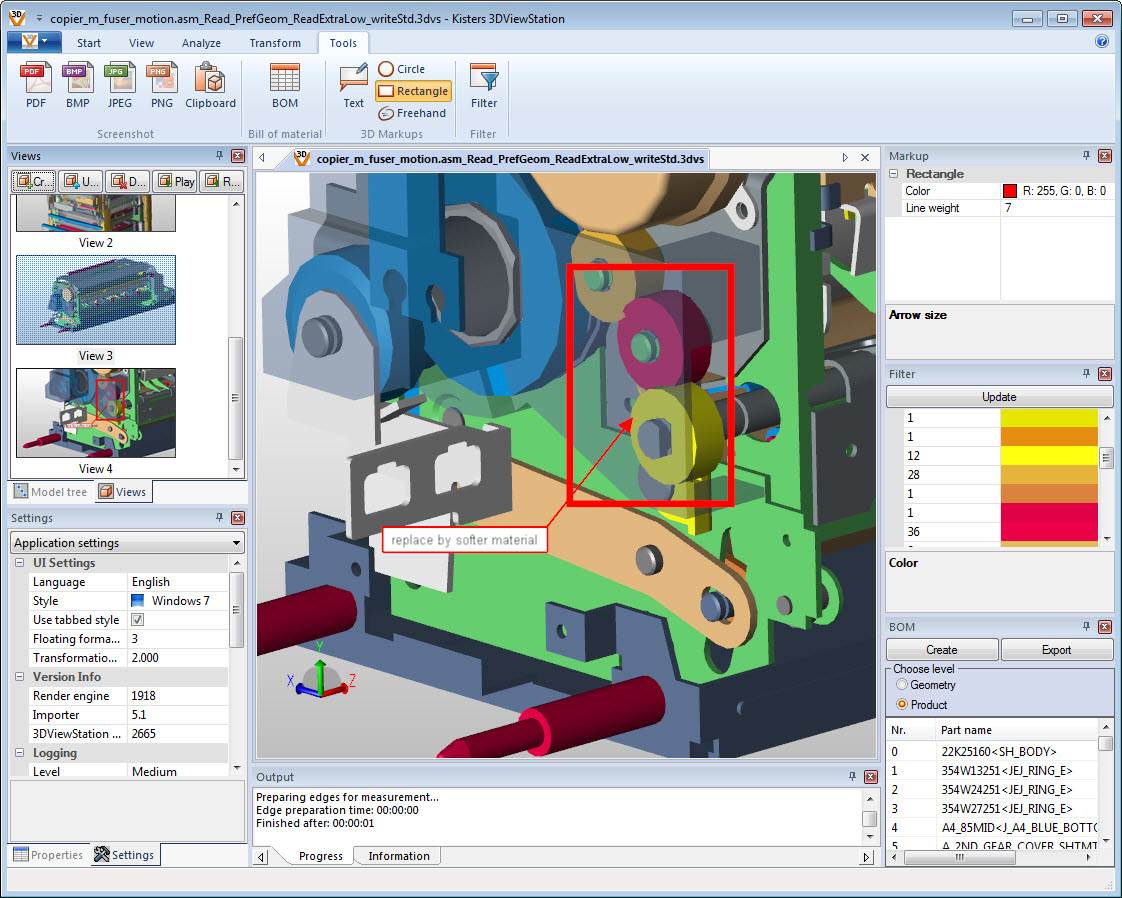The height and width of the screenshot is (898, 1122).
Task: Export a PDF screenshot
Action: [36, 88]
